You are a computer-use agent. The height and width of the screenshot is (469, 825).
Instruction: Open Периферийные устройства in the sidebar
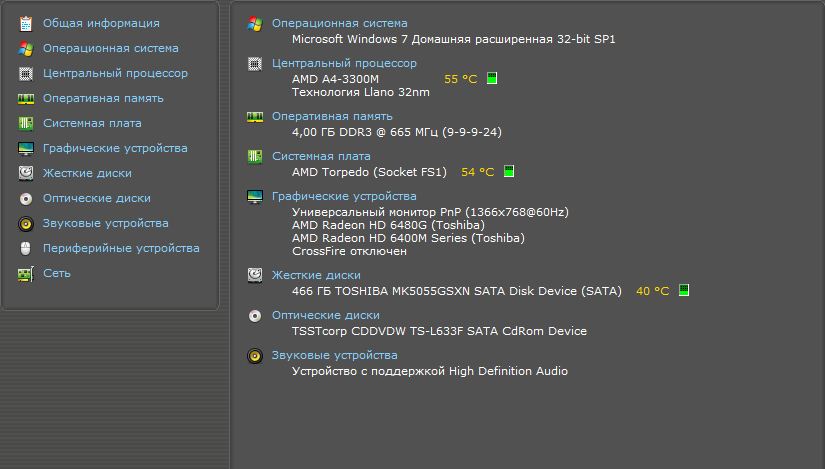[x=121, y=248]
